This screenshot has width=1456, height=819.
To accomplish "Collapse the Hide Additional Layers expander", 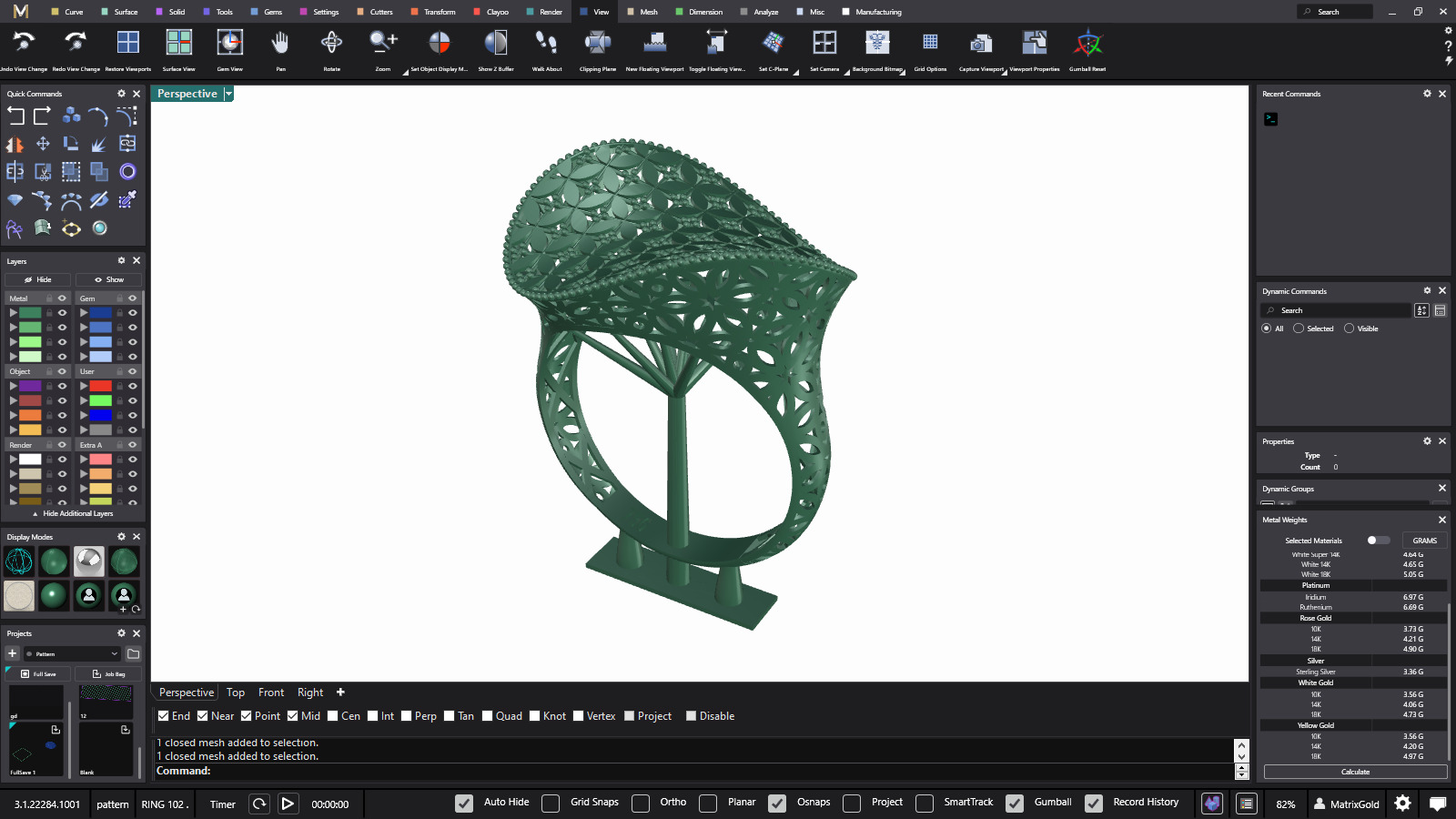I will point(73,513).
